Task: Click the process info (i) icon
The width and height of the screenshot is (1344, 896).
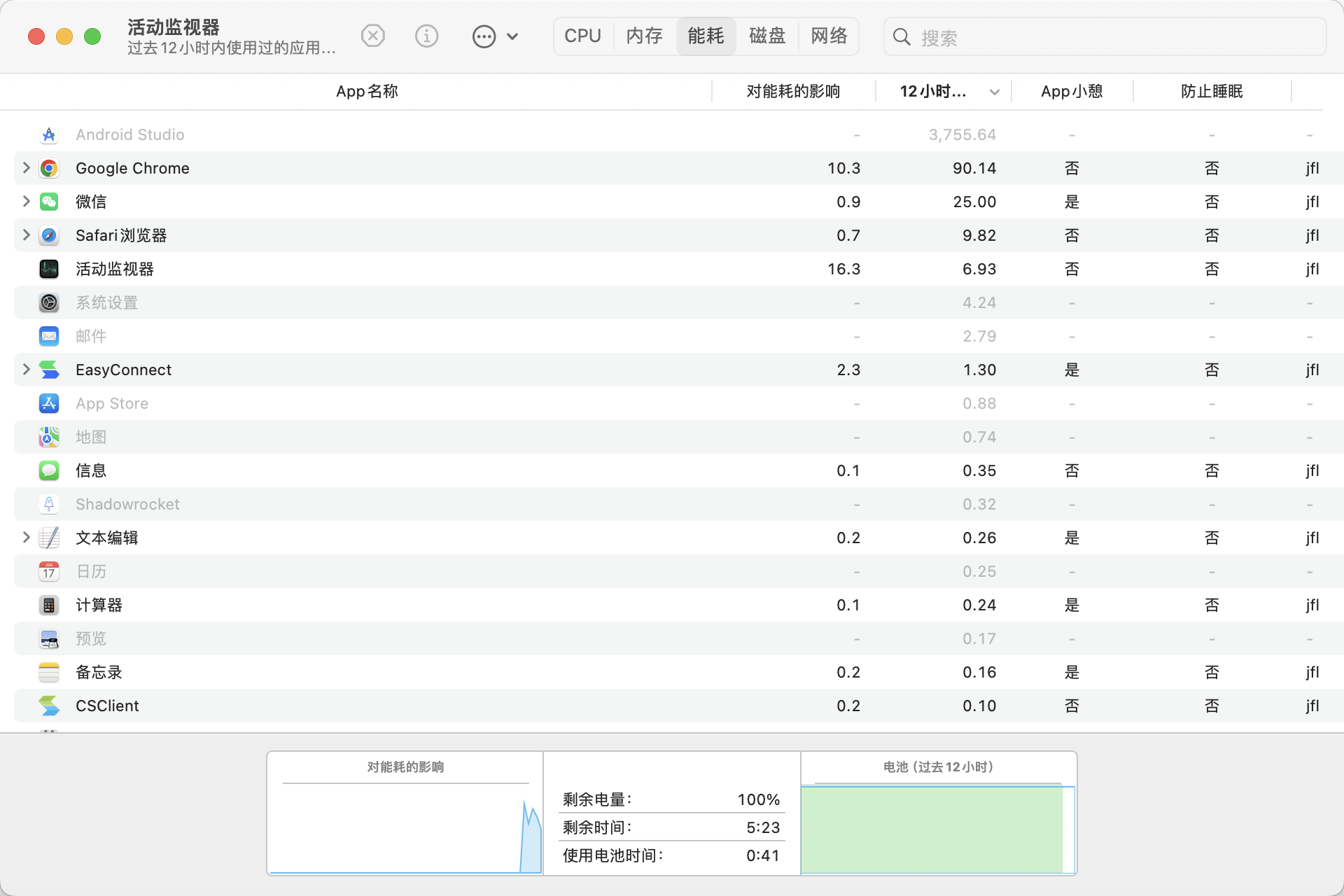Action: 426,36
